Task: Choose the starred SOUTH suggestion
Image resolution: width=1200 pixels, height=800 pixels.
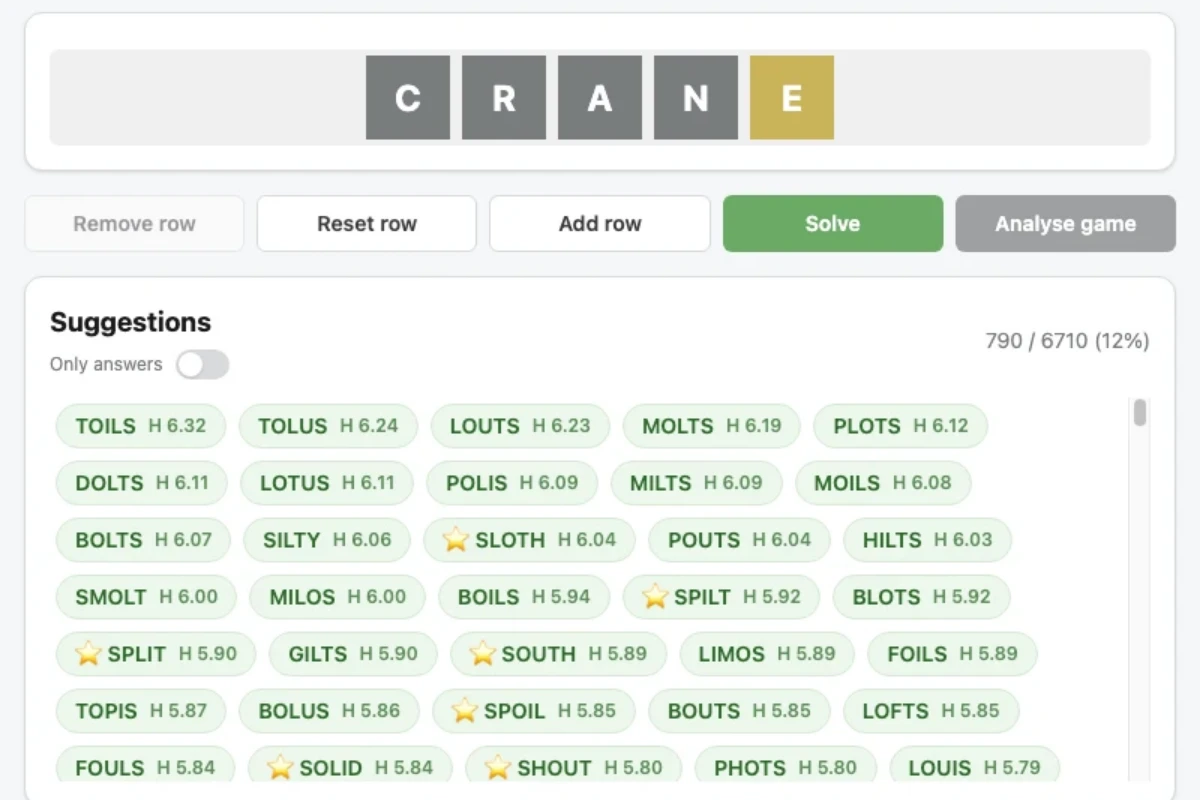Action: pos(558,654)
